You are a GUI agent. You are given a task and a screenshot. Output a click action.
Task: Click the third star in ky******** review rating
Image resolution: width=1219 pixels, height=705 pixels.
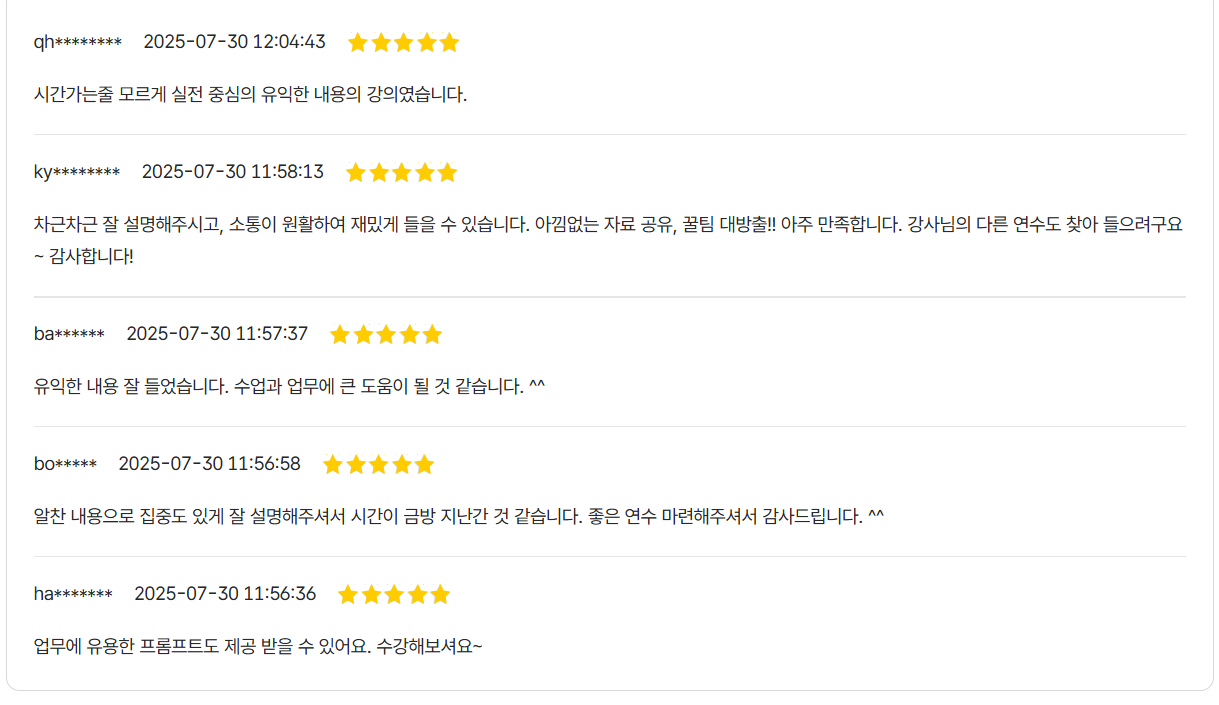(402, 172)
